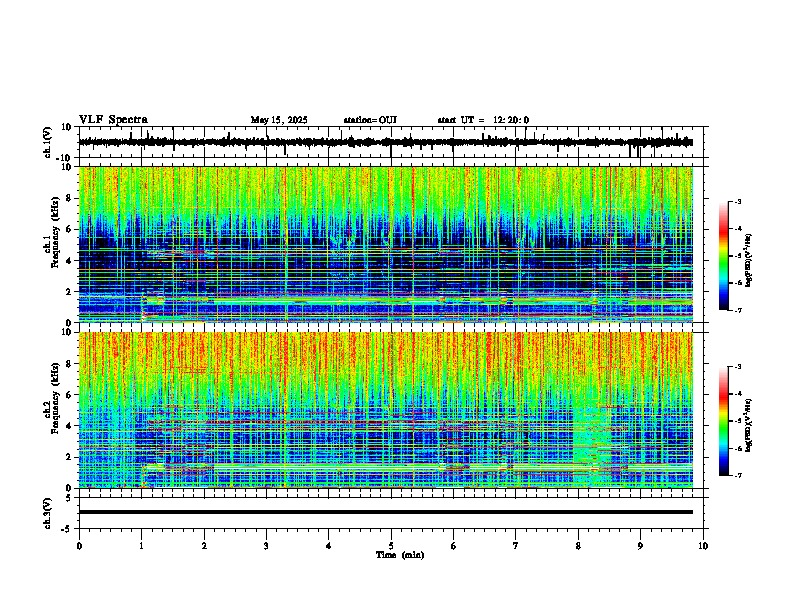Click the "VLF Spectra" plot title
Image resolution: width=792 pixels, height=612 pixels.
[x=113, y=120]
